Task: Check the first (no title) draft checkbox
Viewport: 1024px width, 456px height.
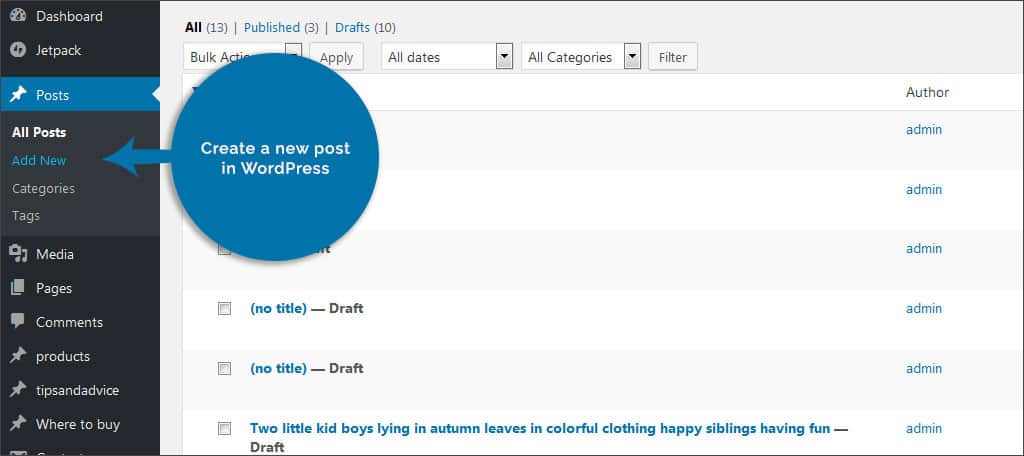Action: click(224, 309)
